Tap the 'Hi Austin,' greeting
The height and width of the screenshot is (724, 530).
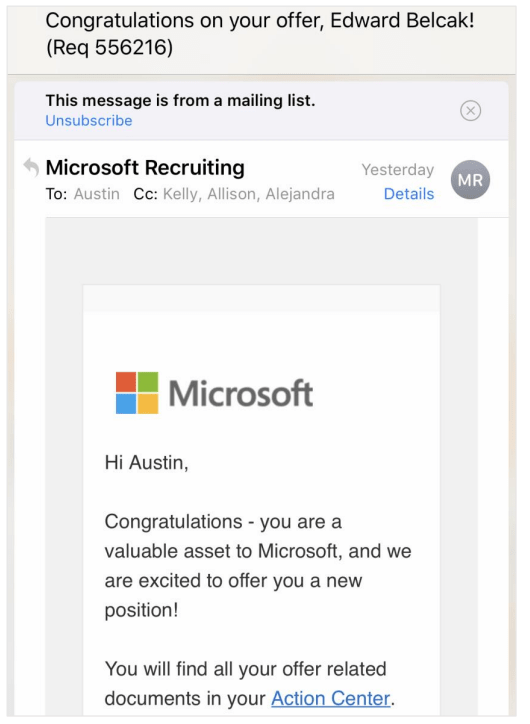click(x=147, y=463)
